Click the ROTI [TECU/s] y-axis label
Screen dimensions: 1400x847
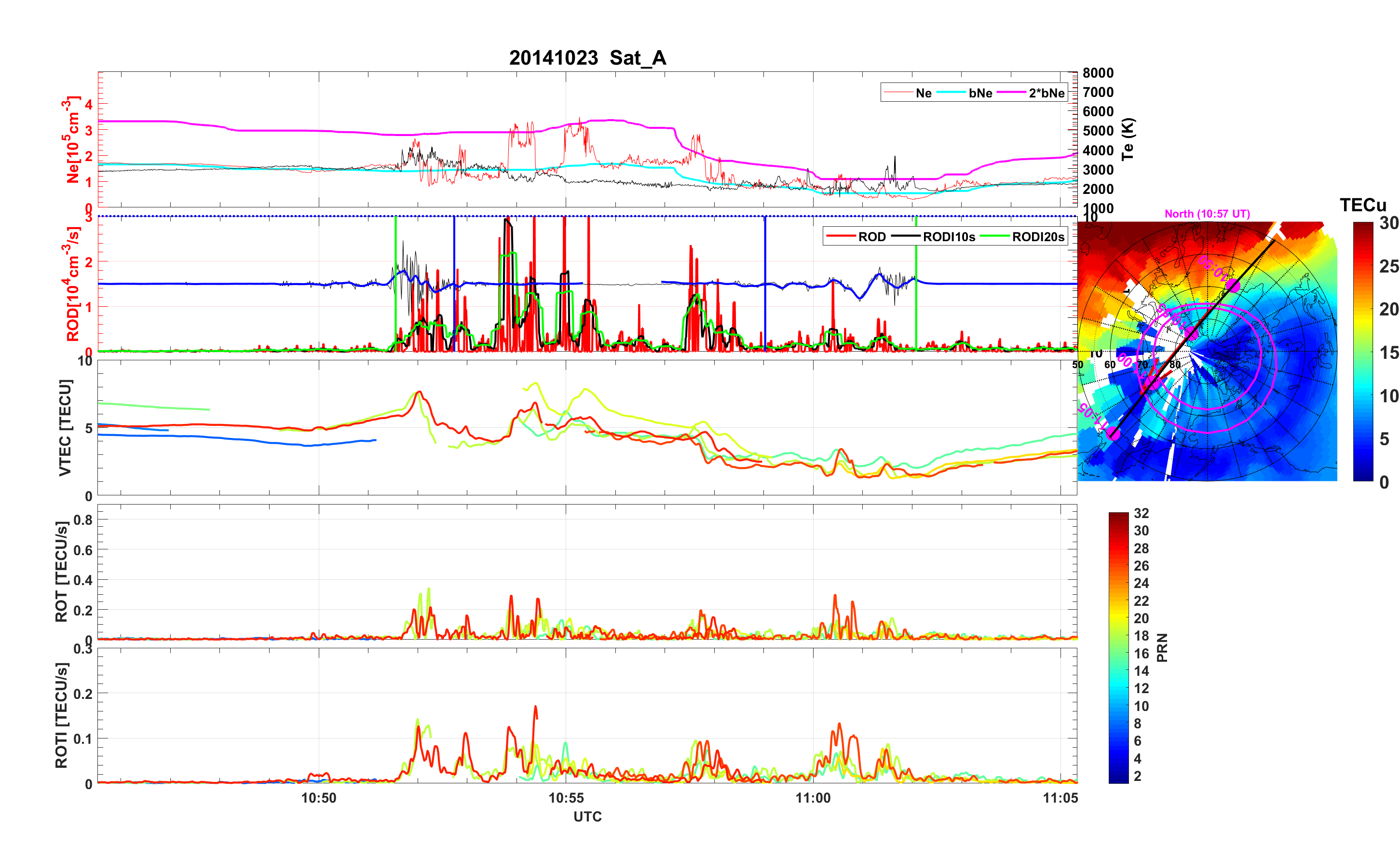pyautogui.click(x=61, y=715)
